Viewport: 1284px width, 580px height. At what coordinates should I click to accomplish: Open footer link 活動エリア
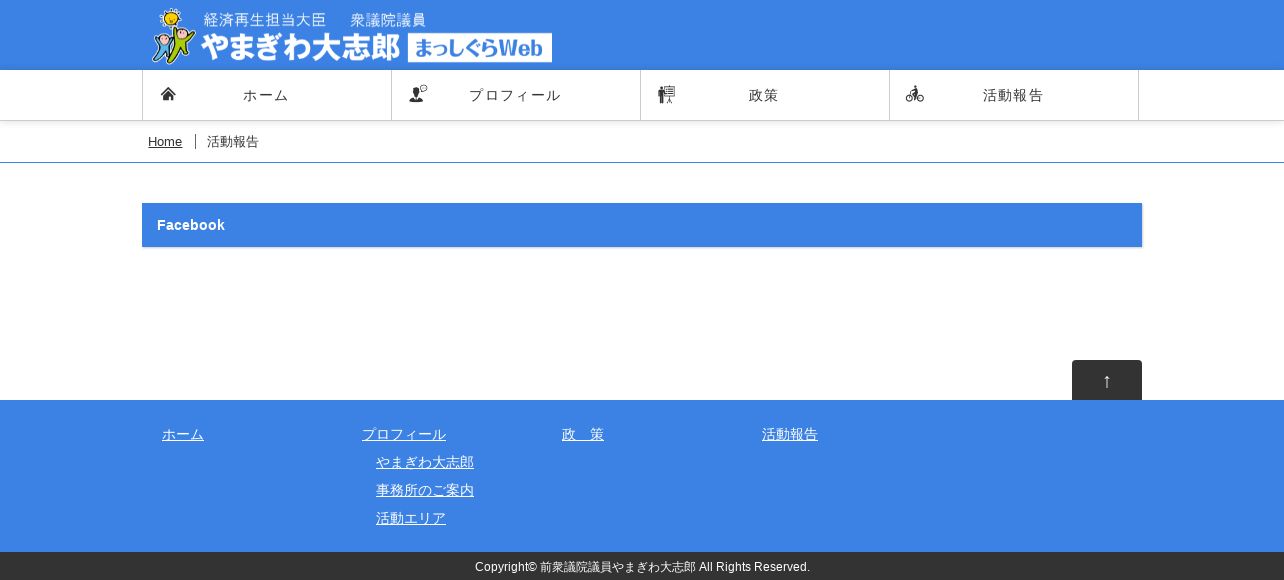pyautogui.click(x=411, y=518)
